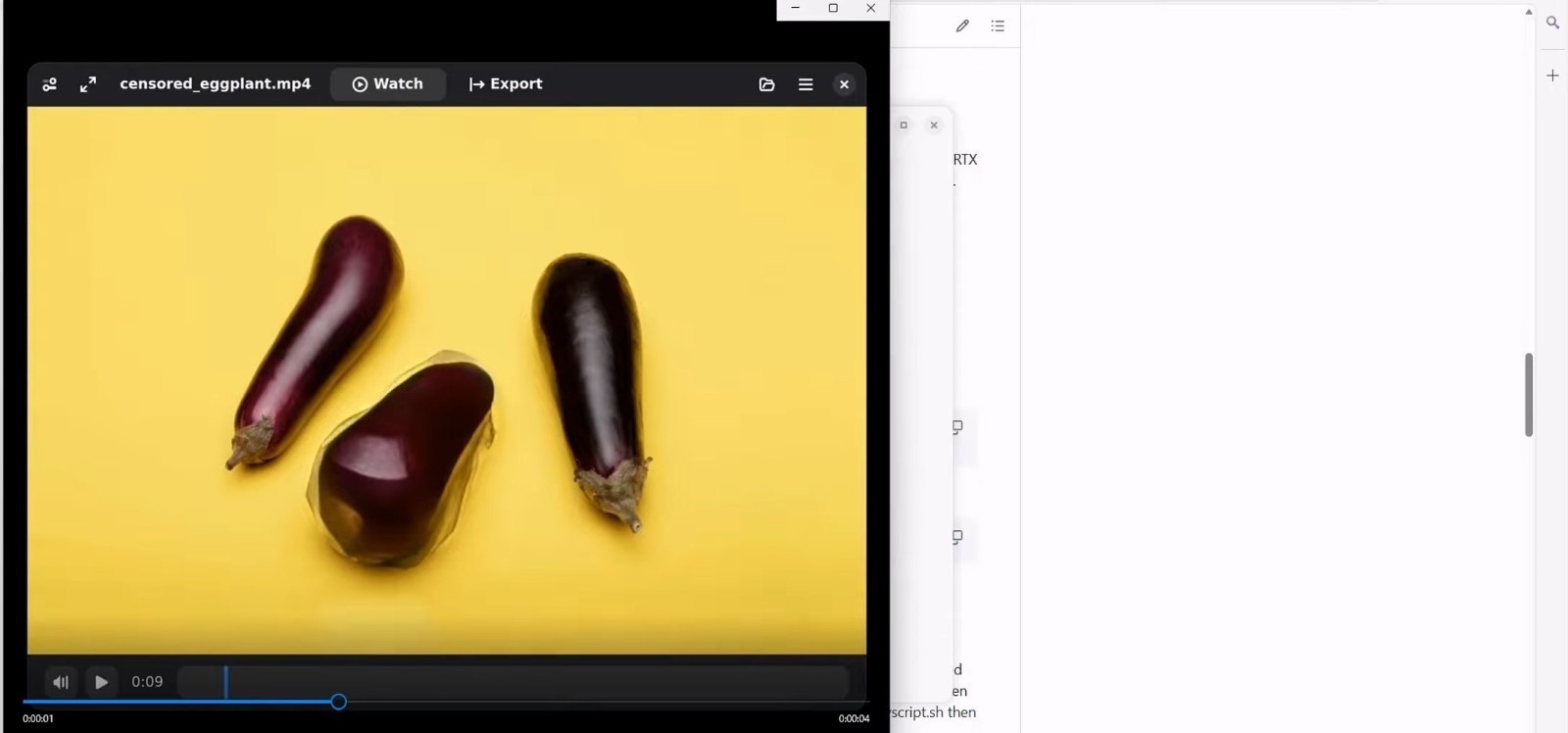
Task: Click the plus icon in right sidebar
Action: click(x=1552, y=75)
